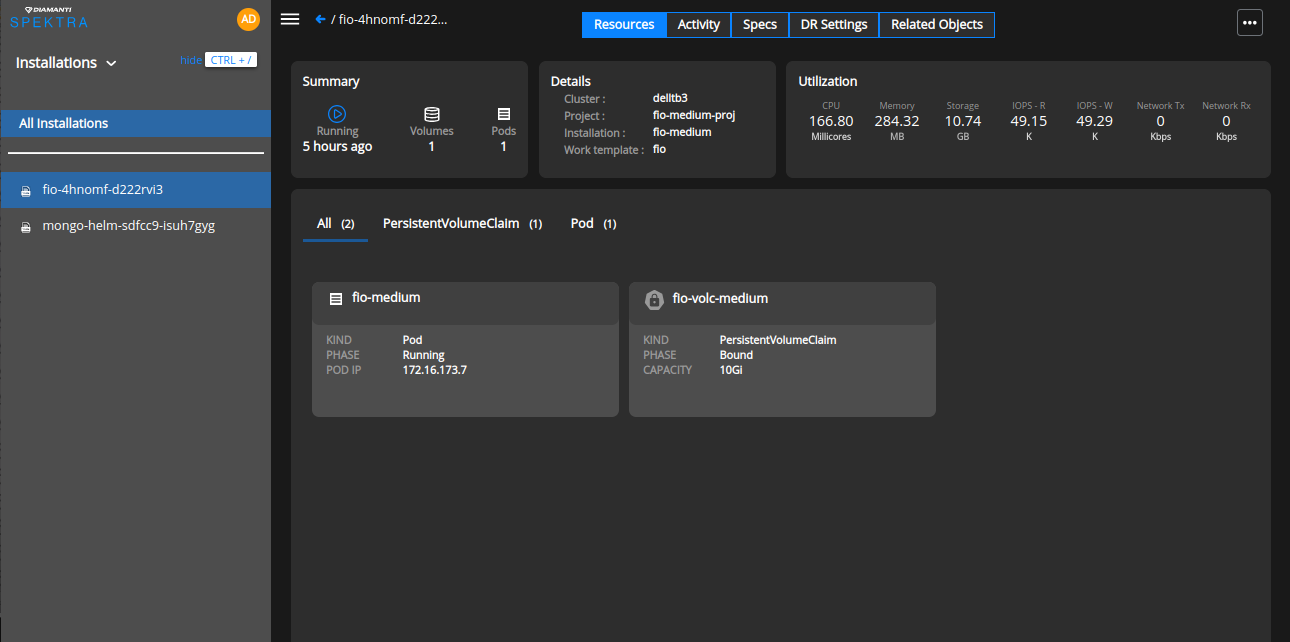Click the Details panel heading
1290x642 pixels.
[571, 81]
